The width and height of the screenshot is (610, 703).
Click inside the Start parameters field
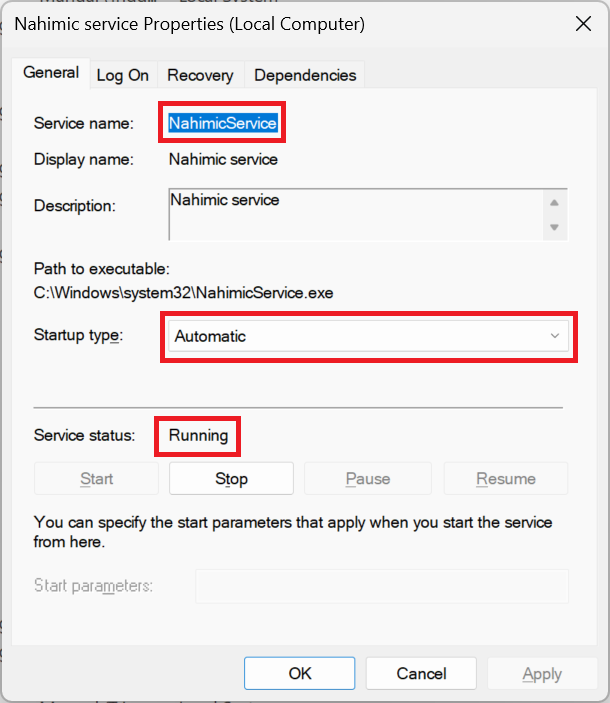pos(381,586)
